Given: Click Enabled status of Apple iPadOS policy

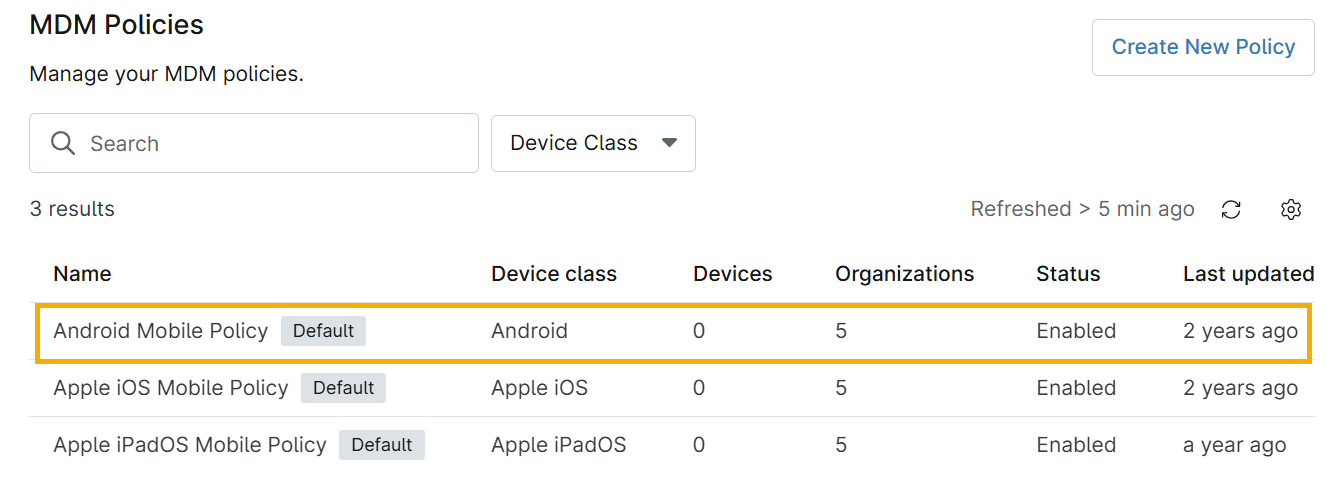Looking at the screenshot, I should [x=1076, y=445].
